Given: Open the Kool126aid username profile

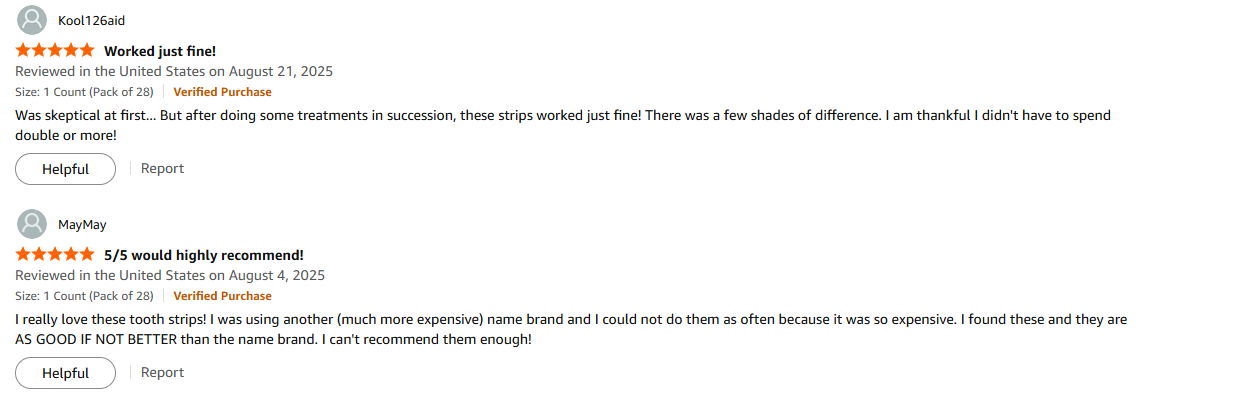Looking at the screenshot, I should click(x=91, y=21).
